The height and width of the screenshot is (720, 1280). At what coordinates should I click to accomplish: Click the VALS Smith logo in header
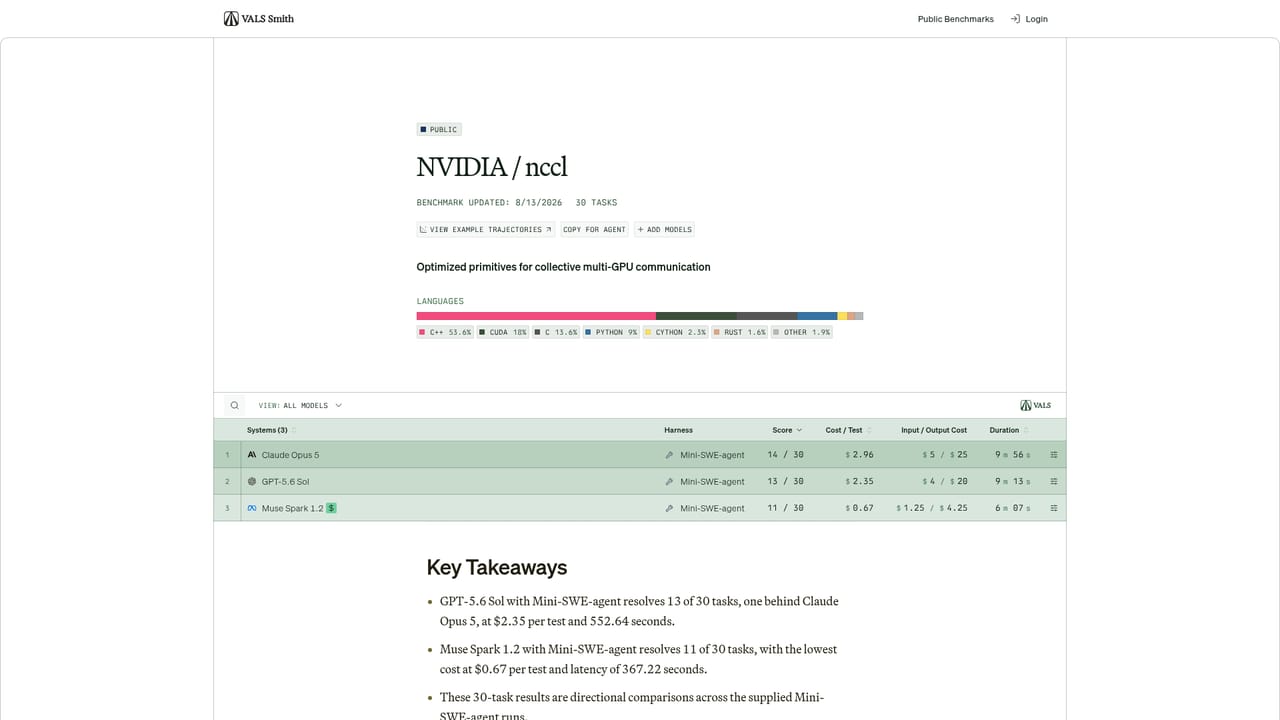[259, 18]
